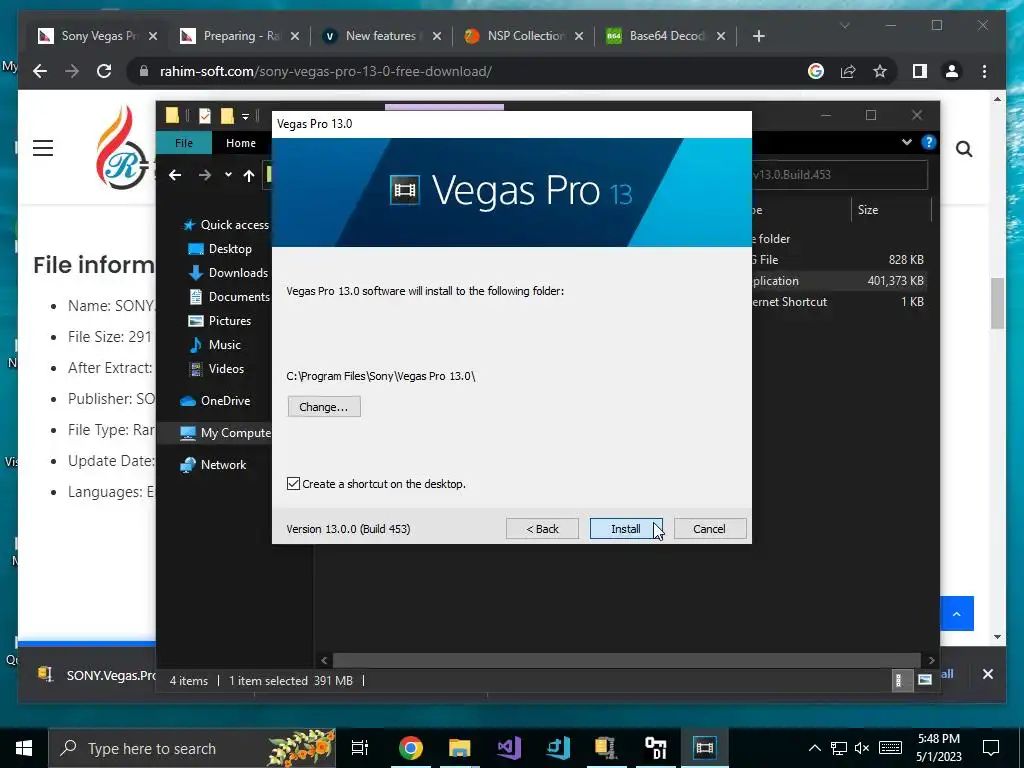The height and width of the screenshot is (768, 1024).
Task: Open the File tab in File Explorer
Action: pyautogui.click(x=184, y=143)
